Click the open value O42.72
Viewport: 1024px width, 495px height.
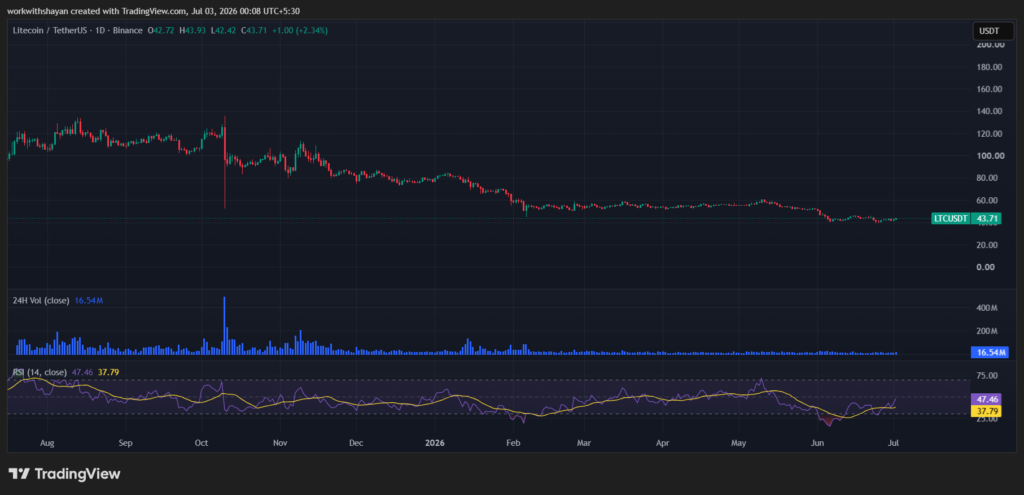160,31
